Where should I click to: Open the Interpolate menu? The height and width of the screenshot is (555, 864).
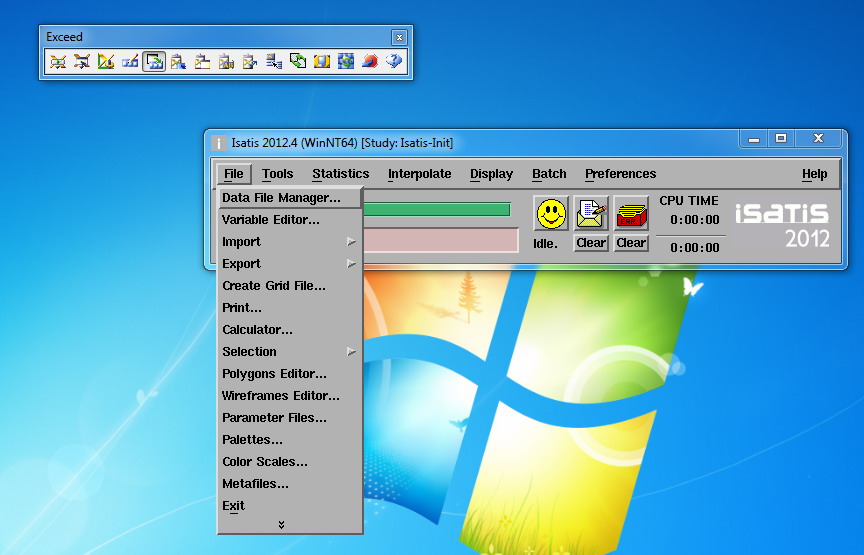(x=419, y=174)
